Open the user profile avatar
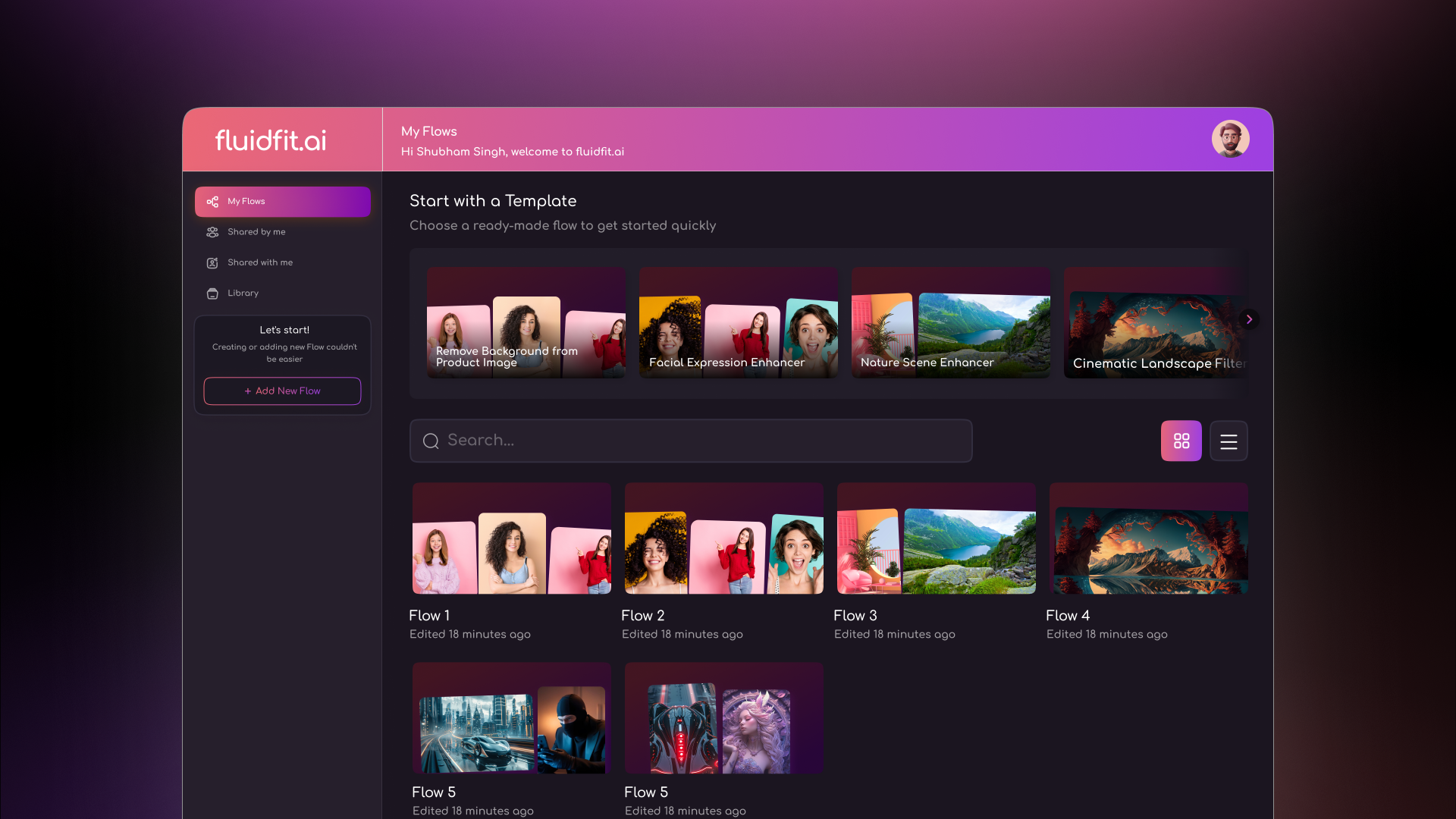 click(x=1230, y=140)
